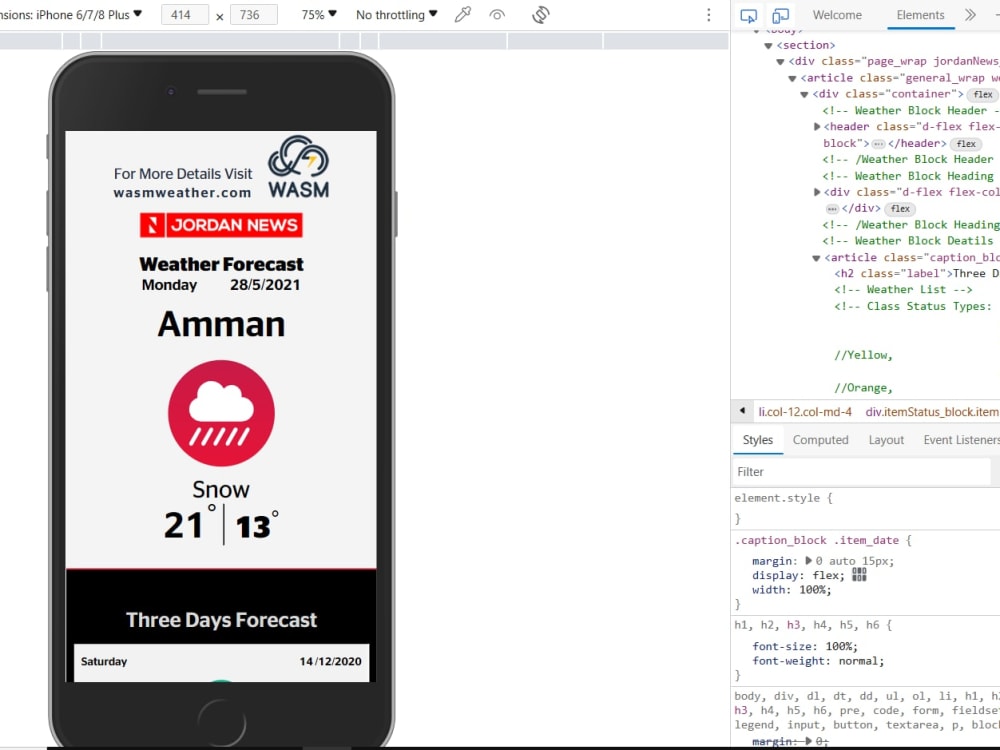This screenshot has height=750, width=1000.
Task: Click the 14/12/2020 forecast date
Action: click(330, 661)
